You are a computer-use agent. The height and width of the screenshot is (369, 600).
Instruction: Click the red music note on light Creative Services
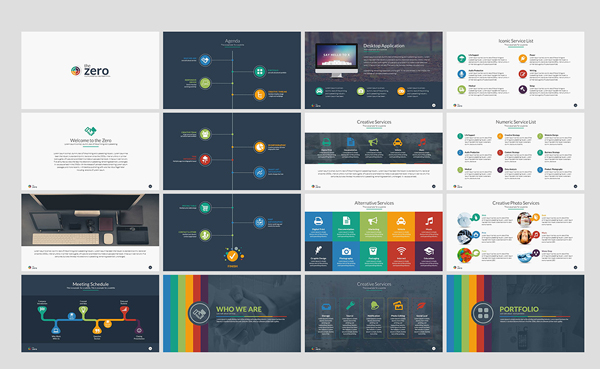pyautogui.click(x=422, y=142)
